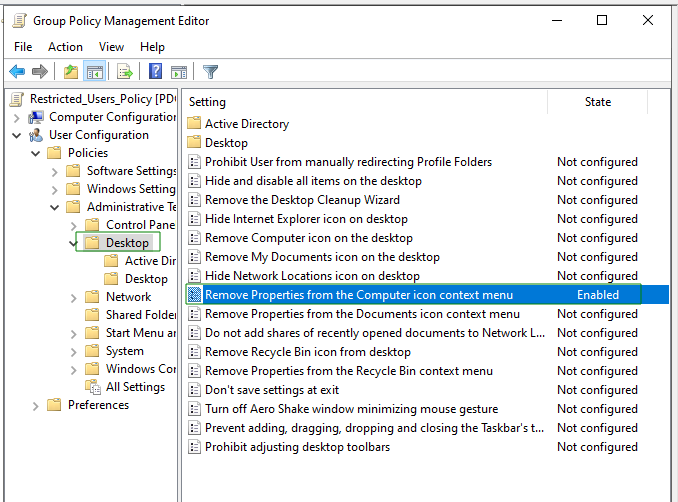Expand the Preferences node
The height and width of the screenshot is (502, 678).
point(35,406)
